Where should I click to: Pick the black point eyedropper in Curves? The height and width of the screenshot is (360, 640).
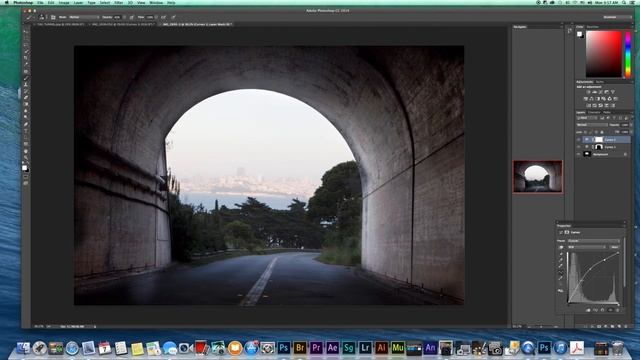coord(561,254)
